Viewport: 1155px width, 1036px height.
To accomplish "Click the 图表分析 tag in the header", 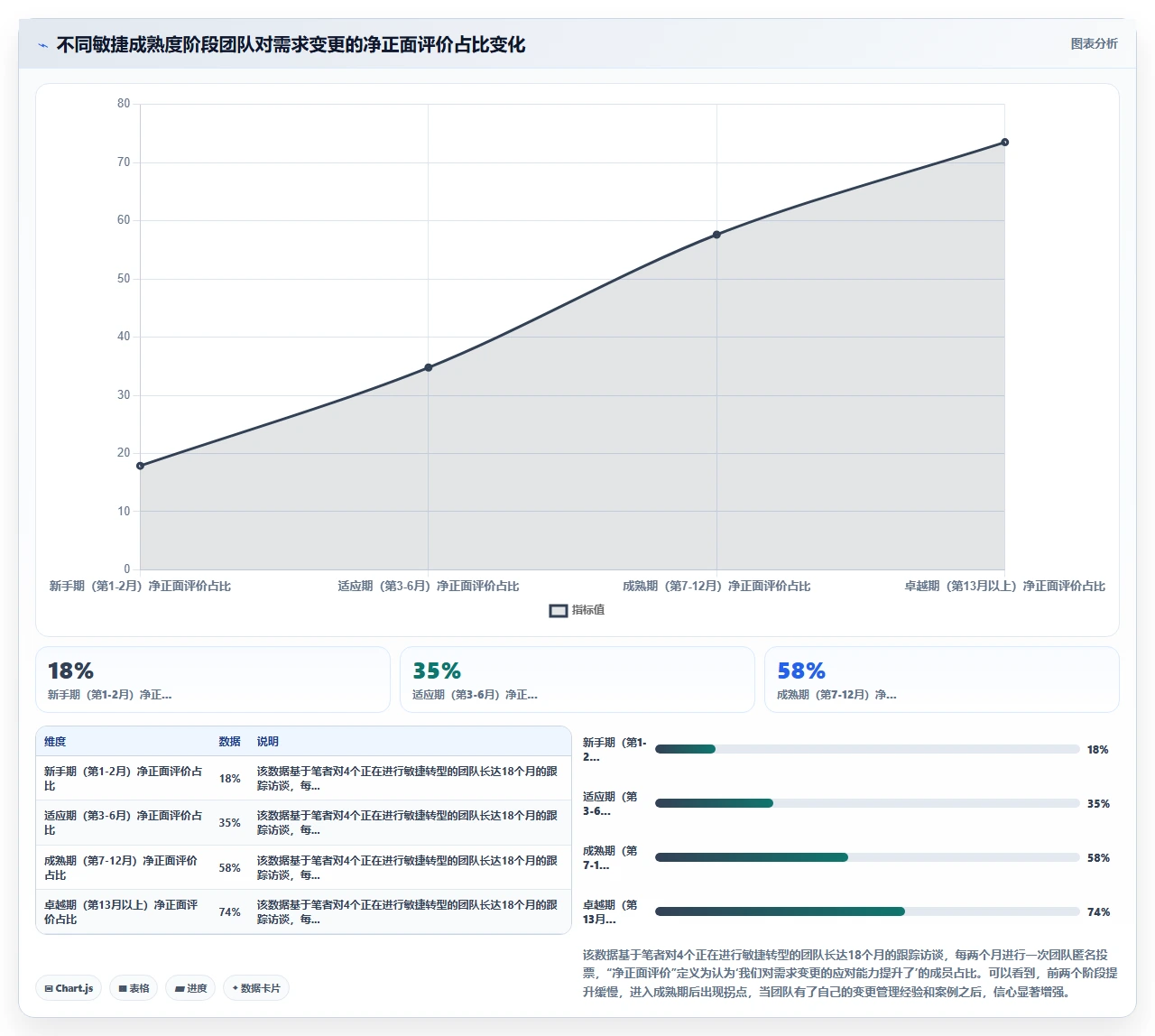I will pos(1094,43).
